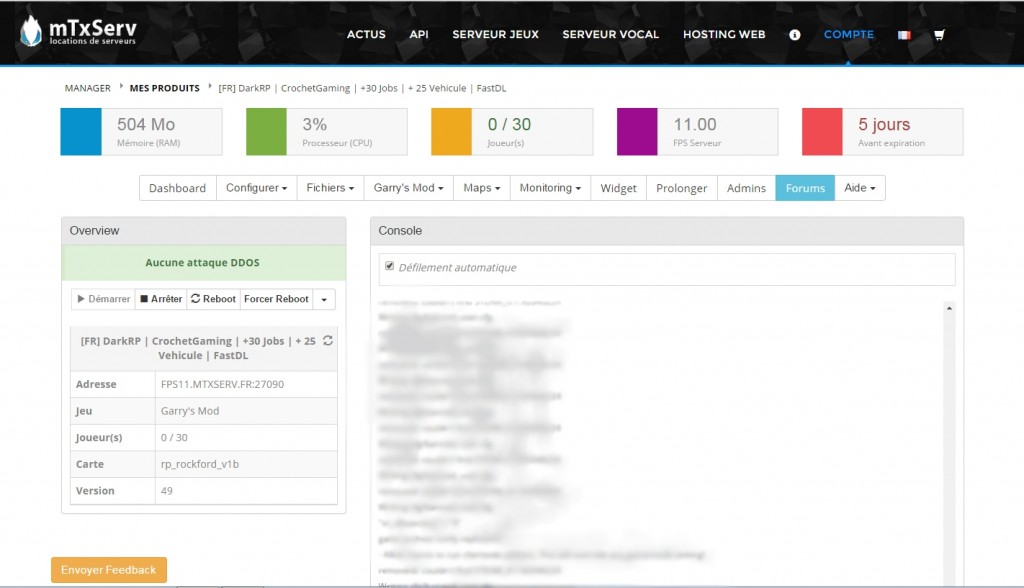Screen dimensions: 1024x588
Task: Stop the server with Arrêter
Action: [161, 299]
